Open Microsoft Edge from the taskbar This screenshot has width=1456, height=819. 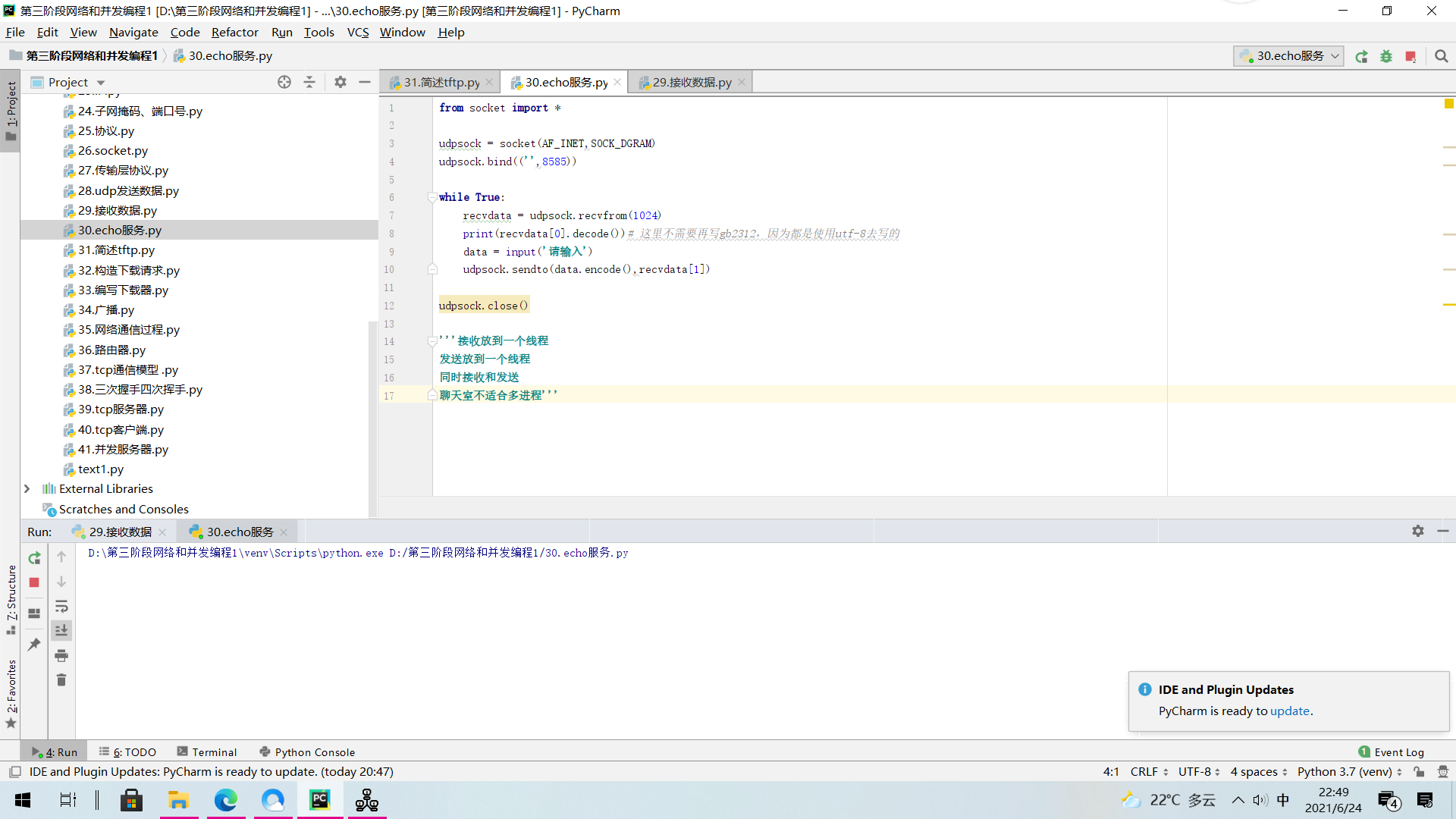(225, 800)
